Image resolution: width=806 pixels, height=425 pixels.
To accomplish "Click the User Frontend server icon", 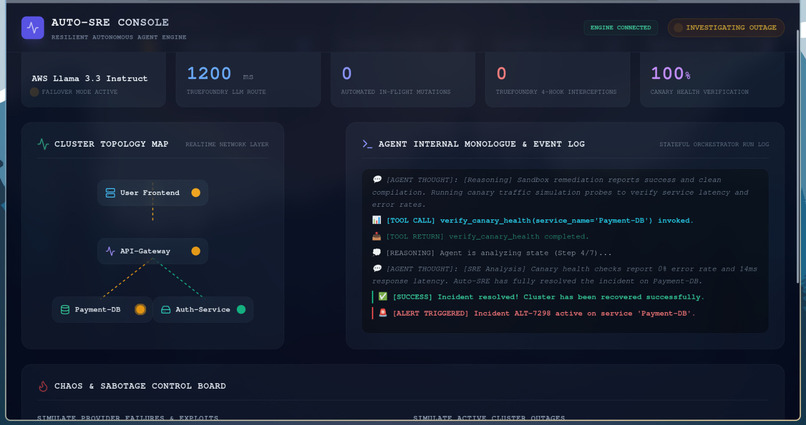I will 110,193.
